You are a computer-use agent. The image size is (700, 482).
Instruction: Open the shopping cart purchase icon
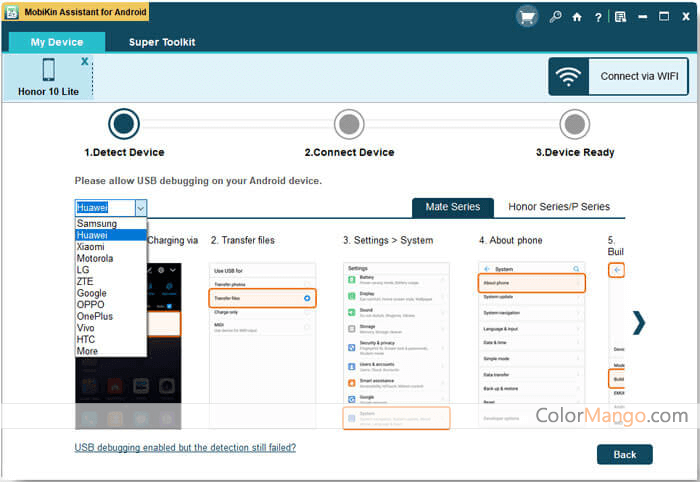[527, 16]
